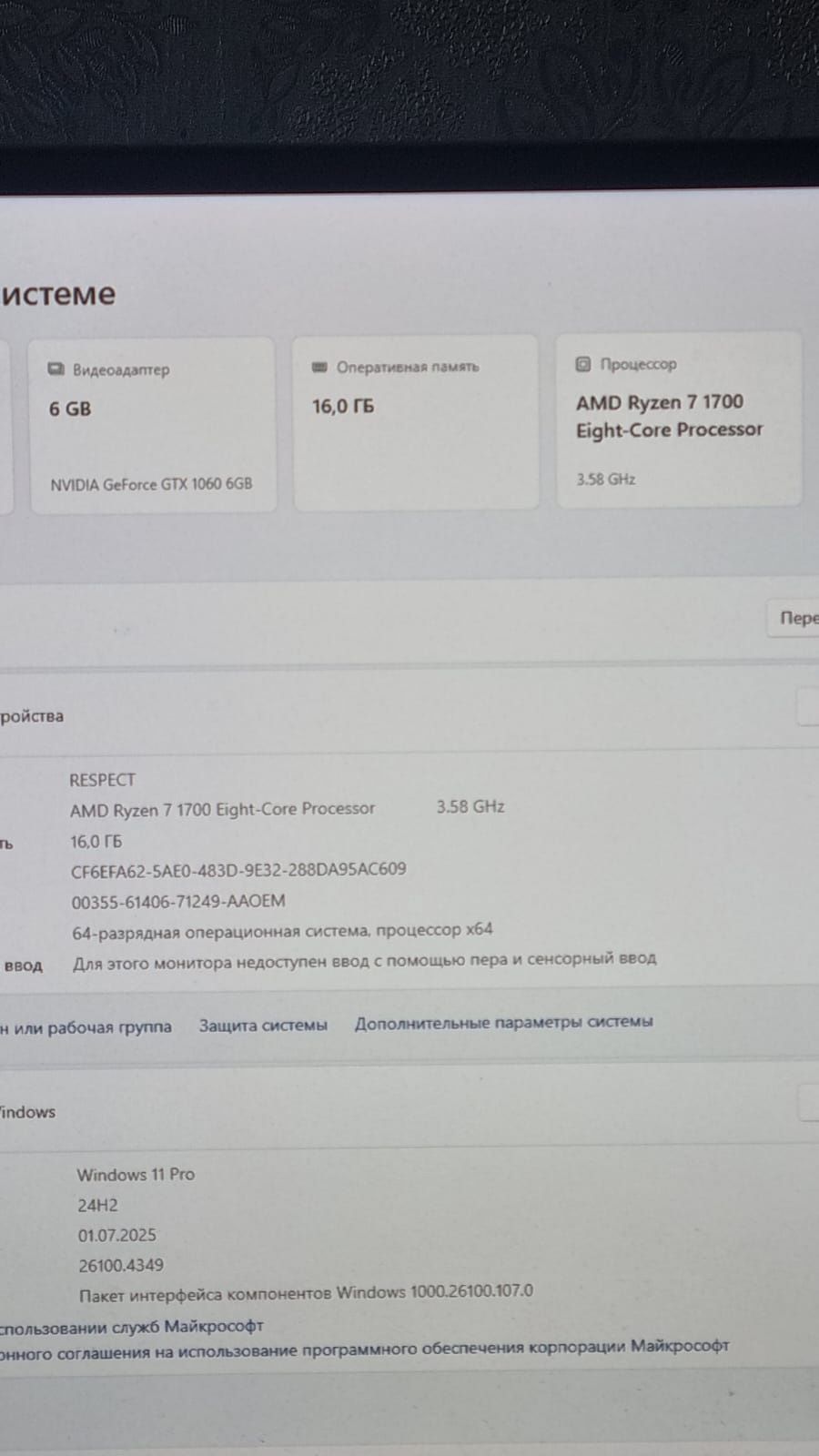Select OS build 26100.4349
The height and width of the screenshot is (1456, 819).
click(120, 1266)
